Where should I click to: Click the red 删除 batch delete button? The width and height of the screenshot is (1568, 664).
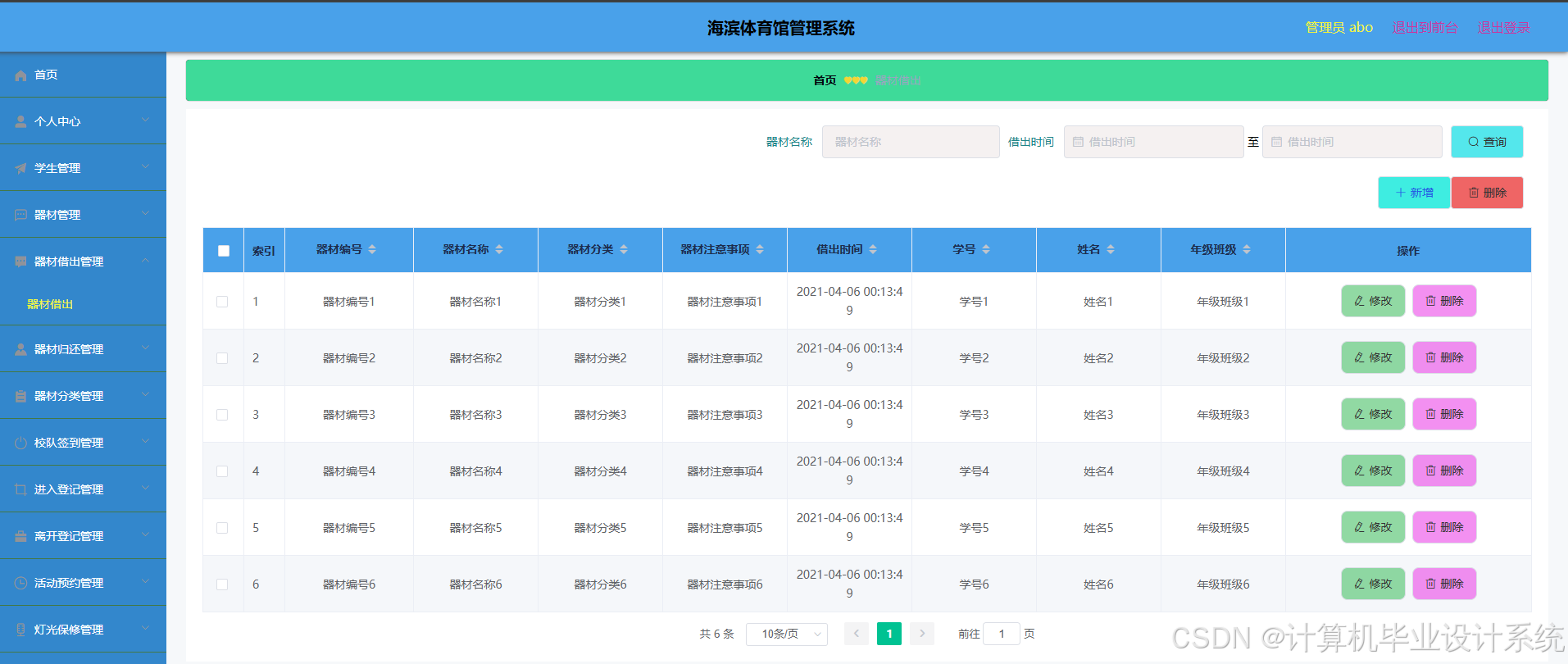(1487, 193)
